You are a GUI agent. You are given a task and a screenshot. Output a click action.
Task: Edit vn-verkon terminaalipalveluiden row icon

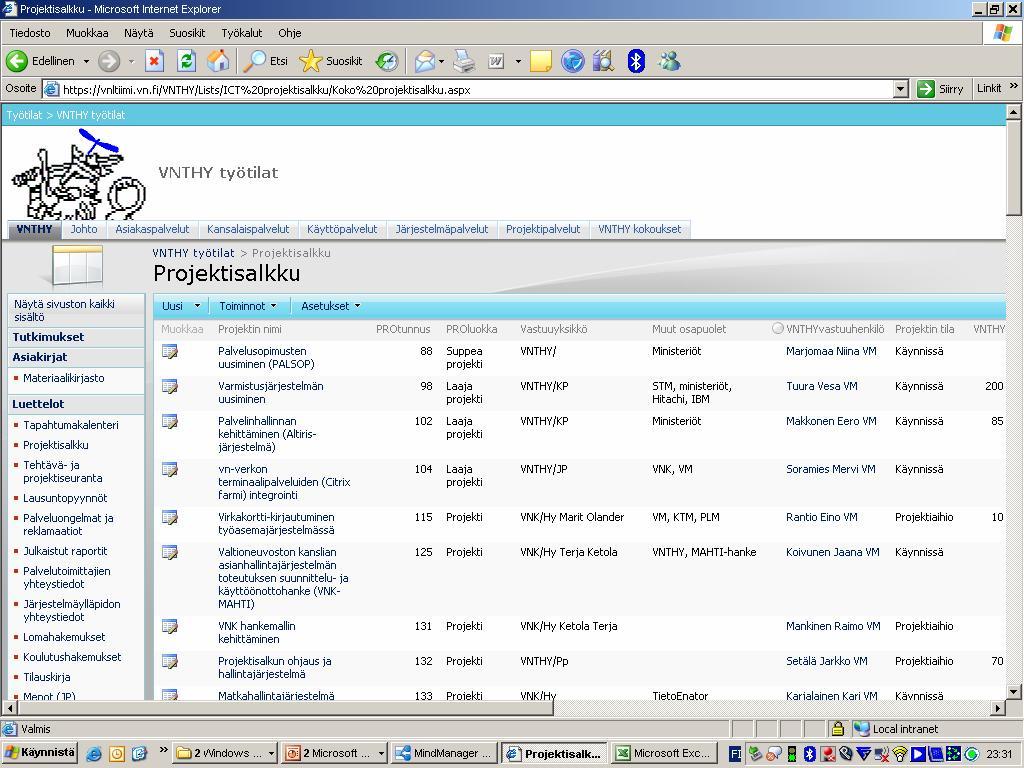(170, 470)
